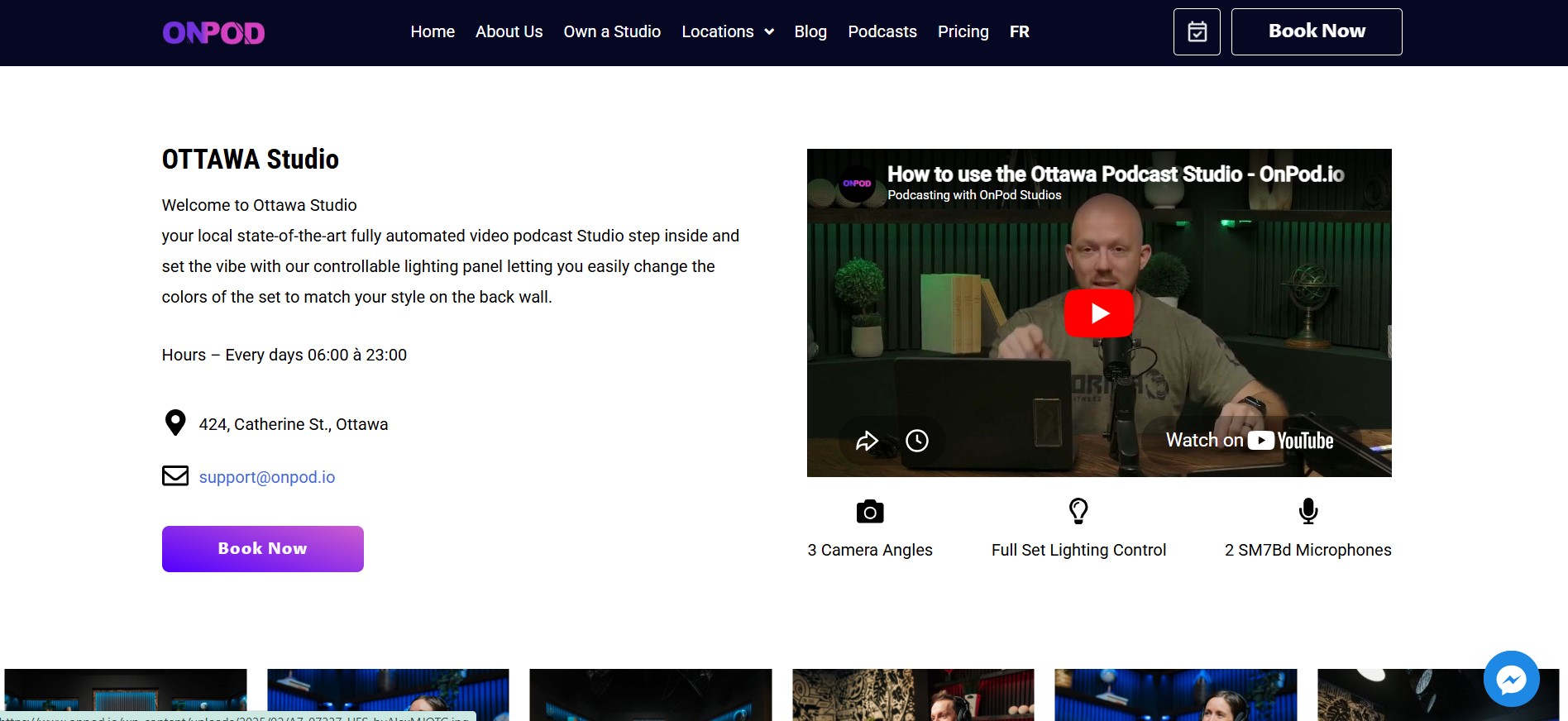Screen dimensions: 1568x721
Task: Click the microphone icon
Action: 1308,512
